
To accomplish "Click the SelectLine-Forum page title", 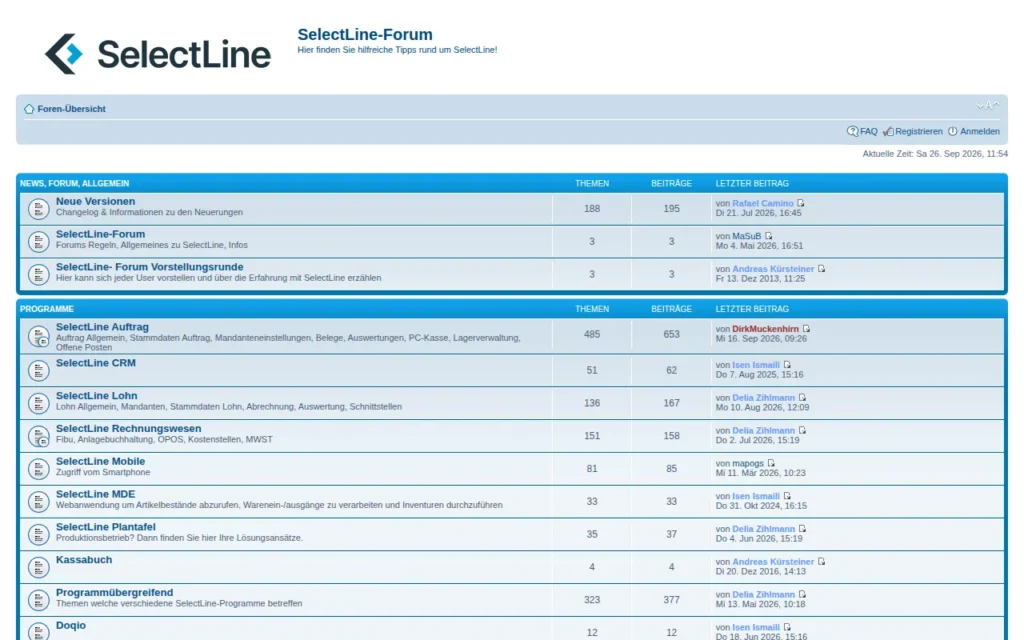I will pyautogui.click(x=365, y=34).
